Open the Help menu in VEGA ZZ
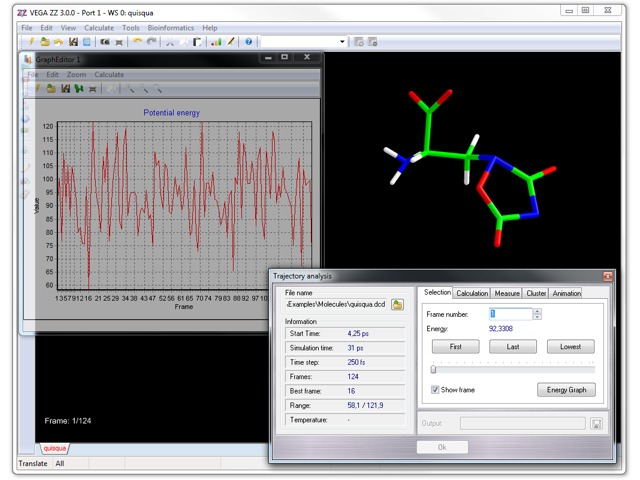 pos(209,28)
